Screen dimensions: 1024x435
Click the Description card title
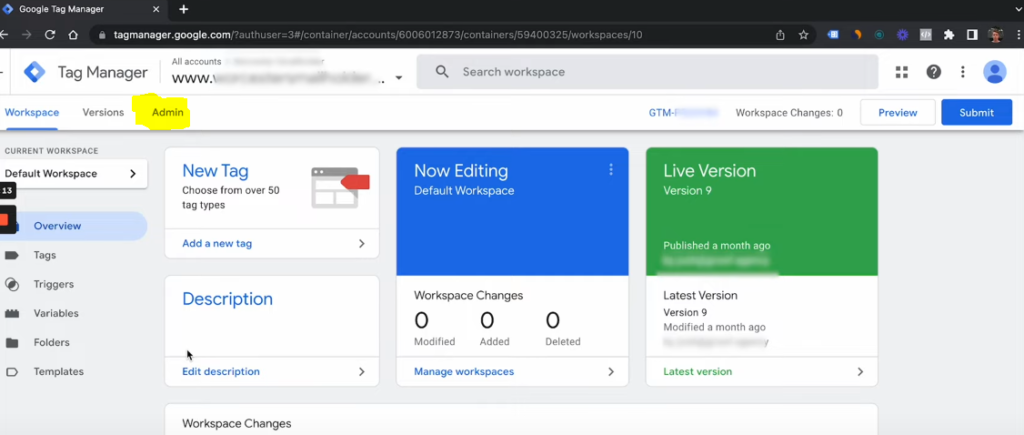pos(227,299)
